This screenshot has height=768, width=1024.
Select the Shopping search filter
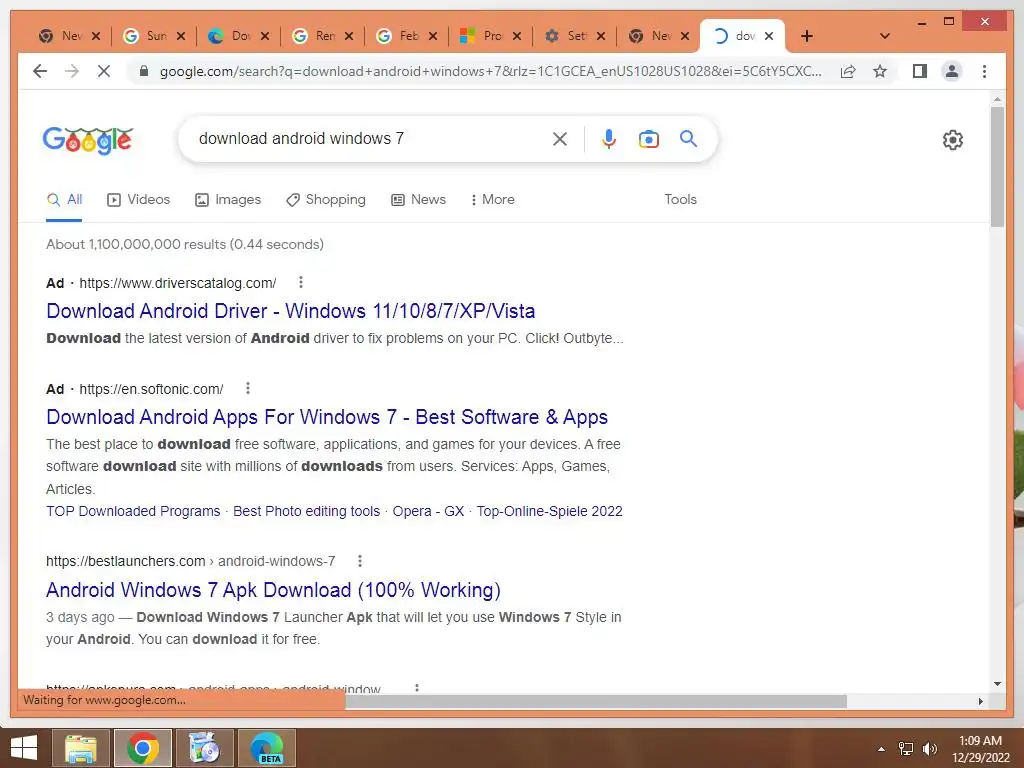point(326,200)
